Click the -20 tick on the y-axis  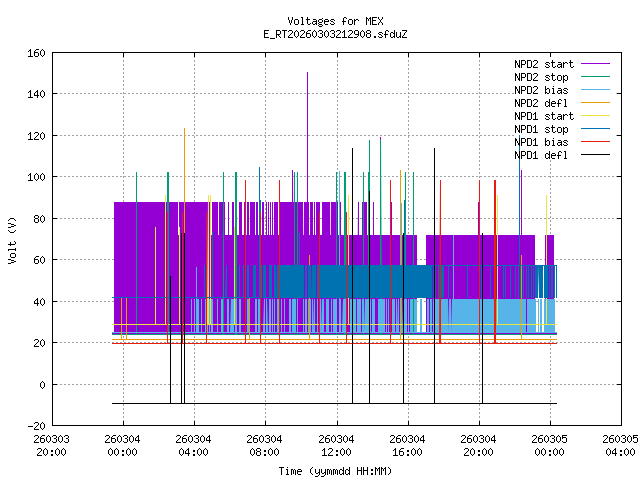click(34, 426)
